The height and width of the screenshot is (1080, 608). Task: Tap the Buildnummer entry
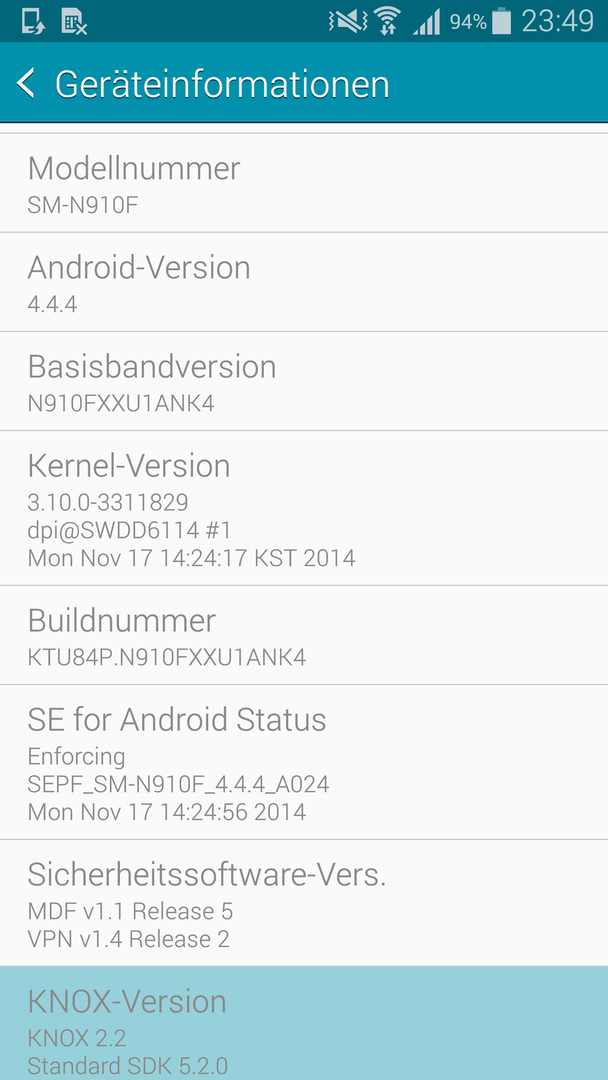pos(304,635)
